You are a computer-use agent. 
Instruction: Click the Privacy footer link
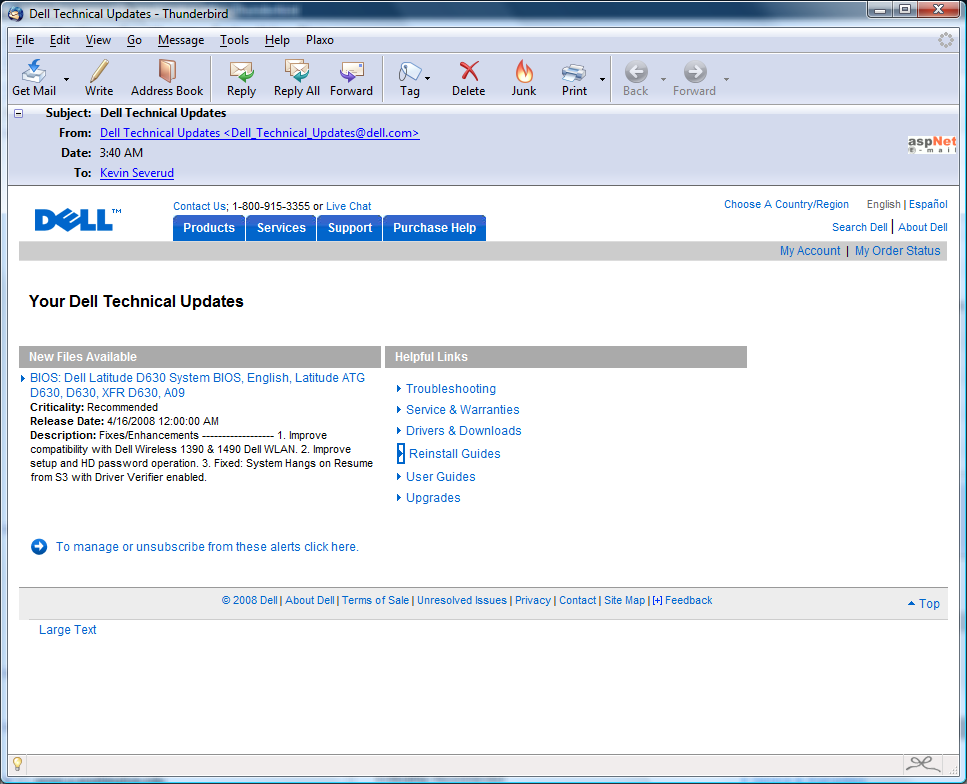[533, 600]
